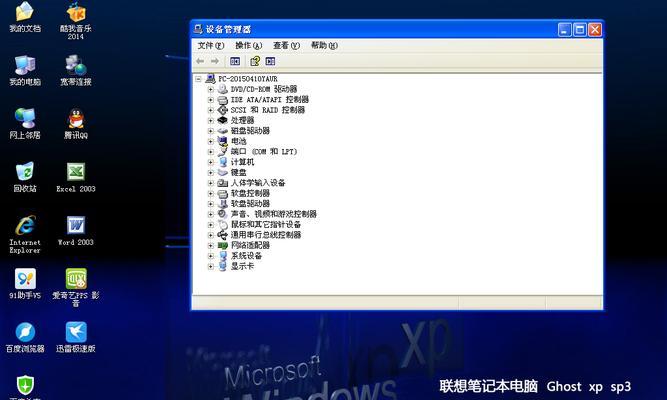667x400 pixels.
Task: Open 91助手V5 desktop shortcut
Action: (25, 284)
